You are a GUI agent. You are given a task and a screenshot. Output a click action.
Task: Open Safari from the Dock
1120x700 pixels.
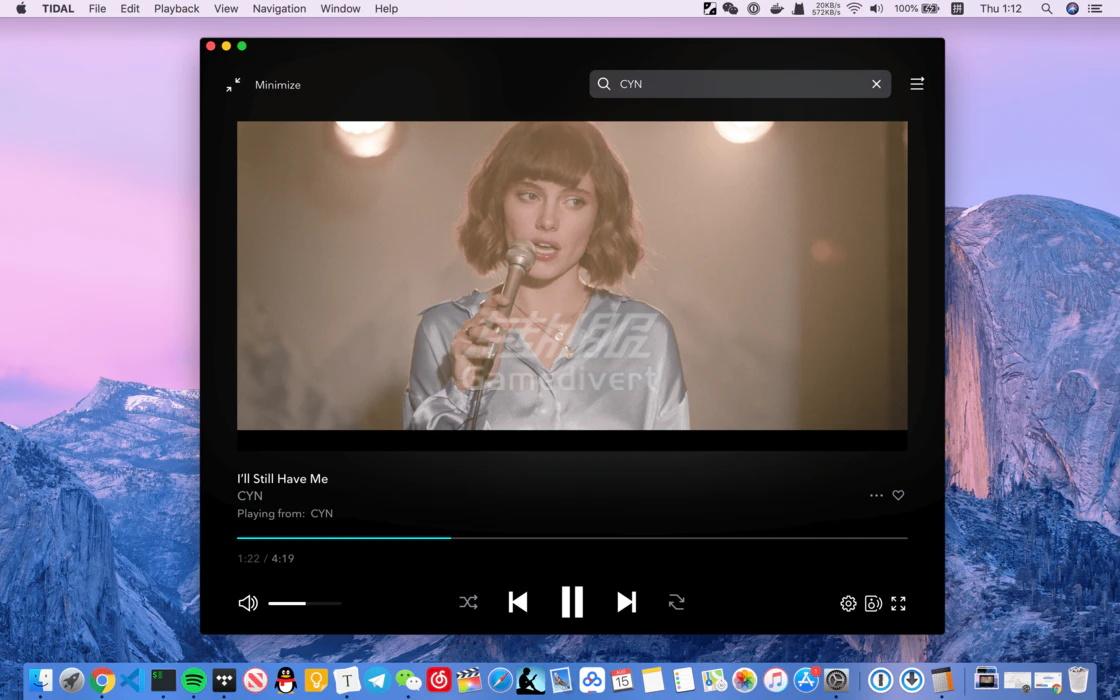pyautogui.click(x=500, y=680)
